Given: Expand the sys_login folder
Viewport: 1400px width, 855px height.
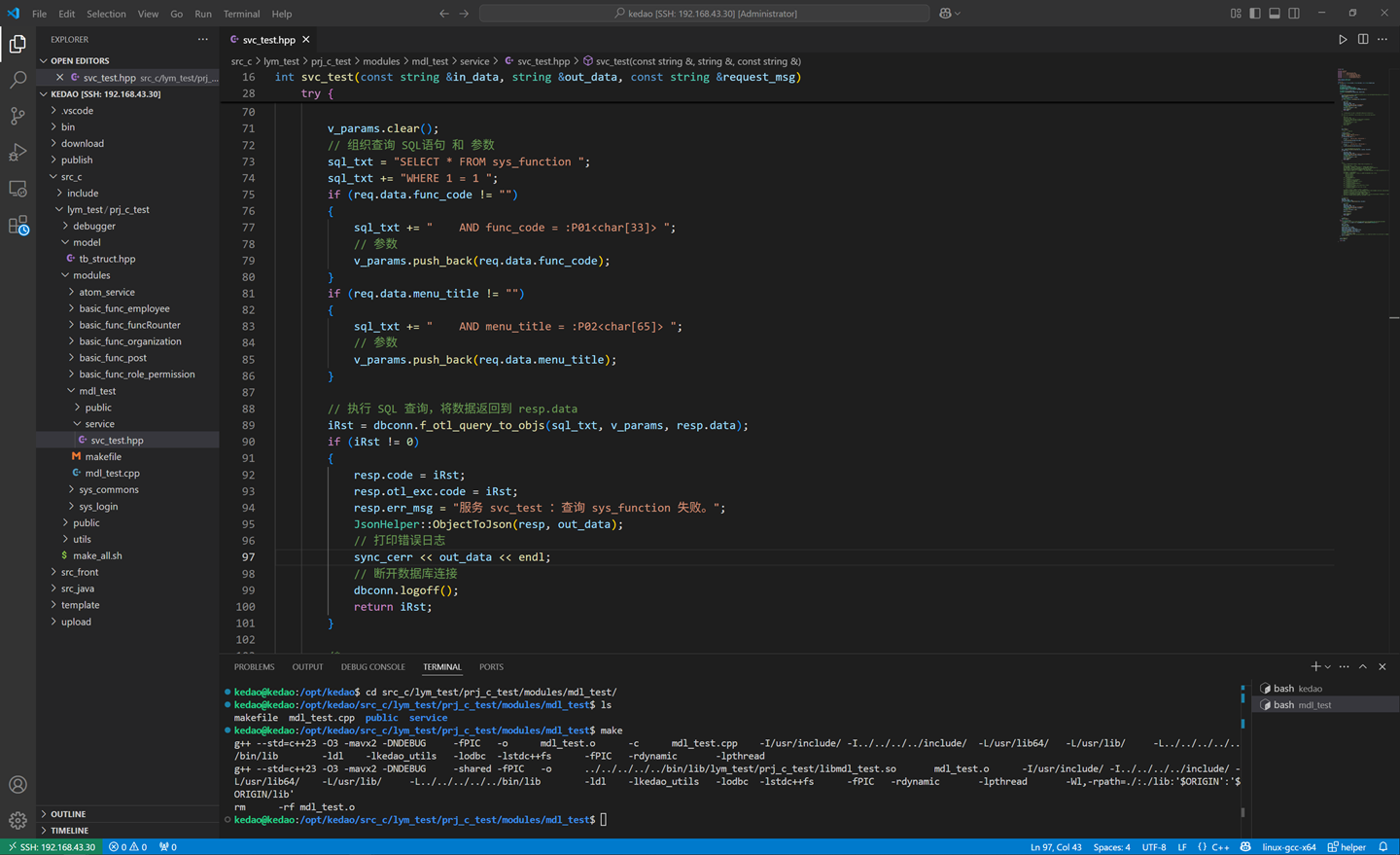Looking at the screenshot, I should pyautogui.click(x=127, y=507).
